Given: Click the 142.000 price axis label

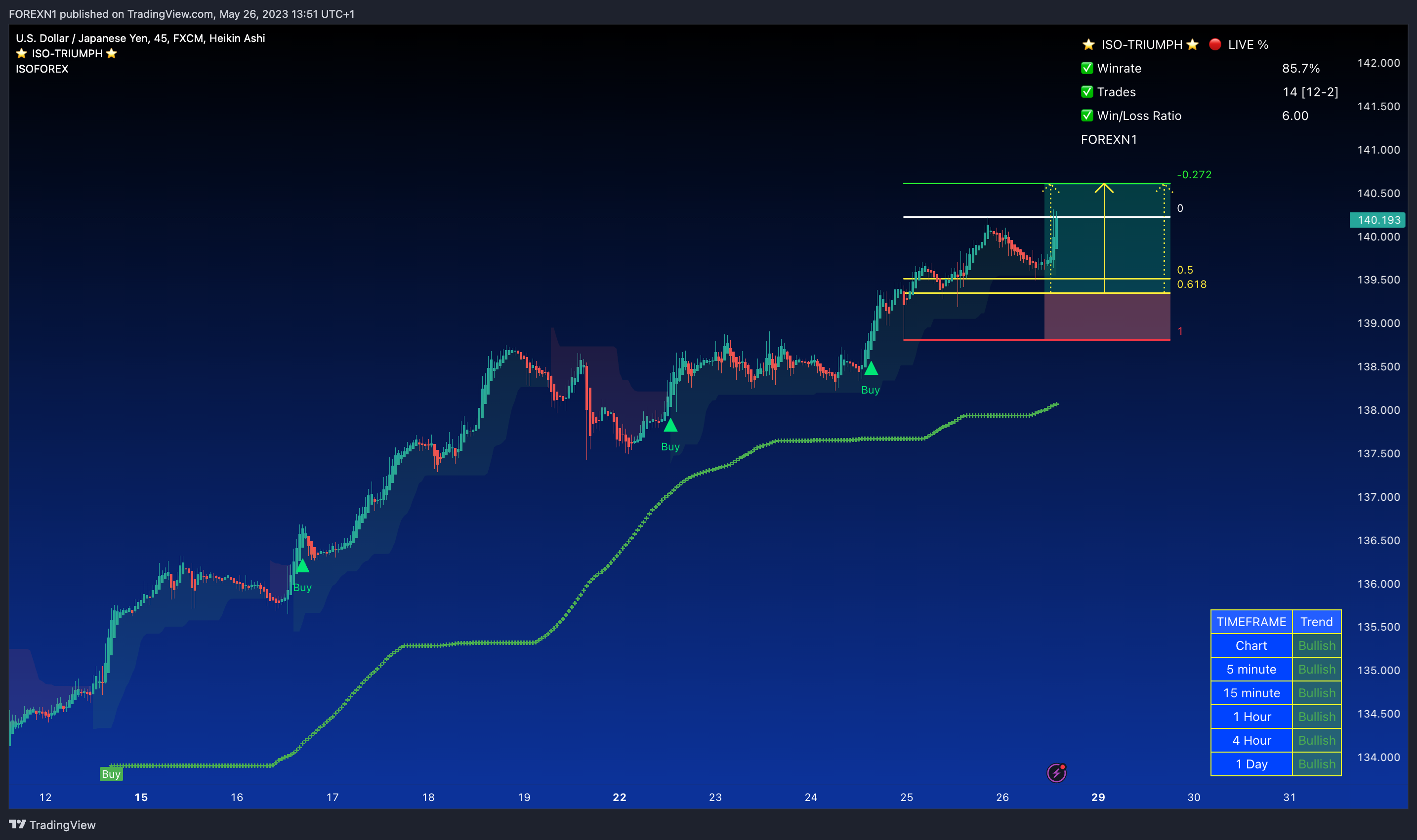Looking at the screenshot, I should click(x=1378, y=63).
